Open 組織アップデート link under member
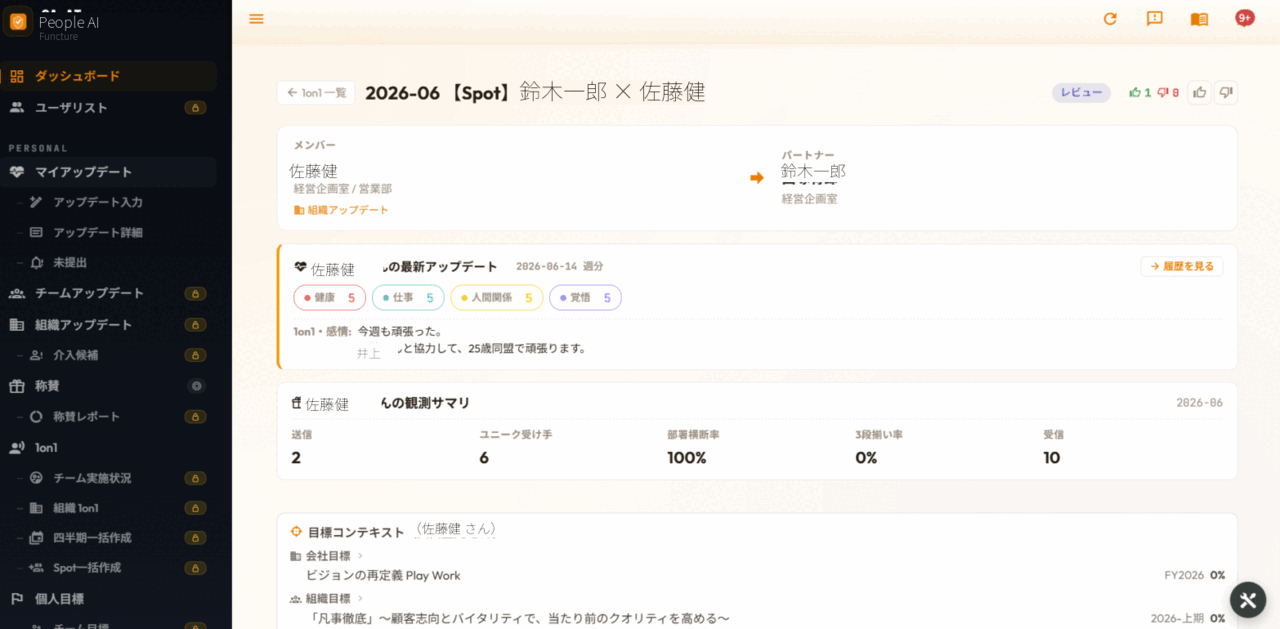Viewport: 1280px width, 629px height. coord(341,210)
